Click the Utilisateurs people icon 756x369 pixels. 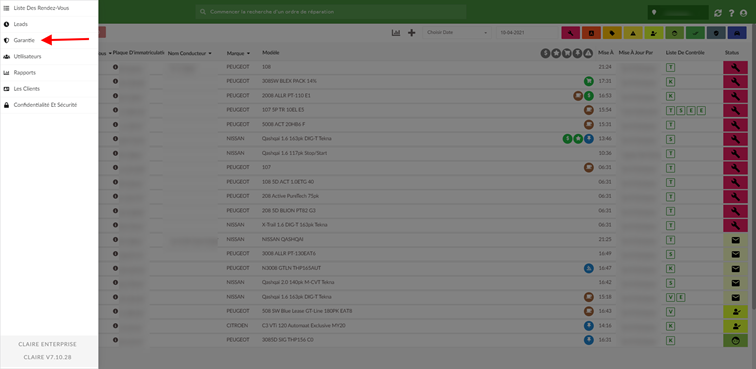(6, 56)
